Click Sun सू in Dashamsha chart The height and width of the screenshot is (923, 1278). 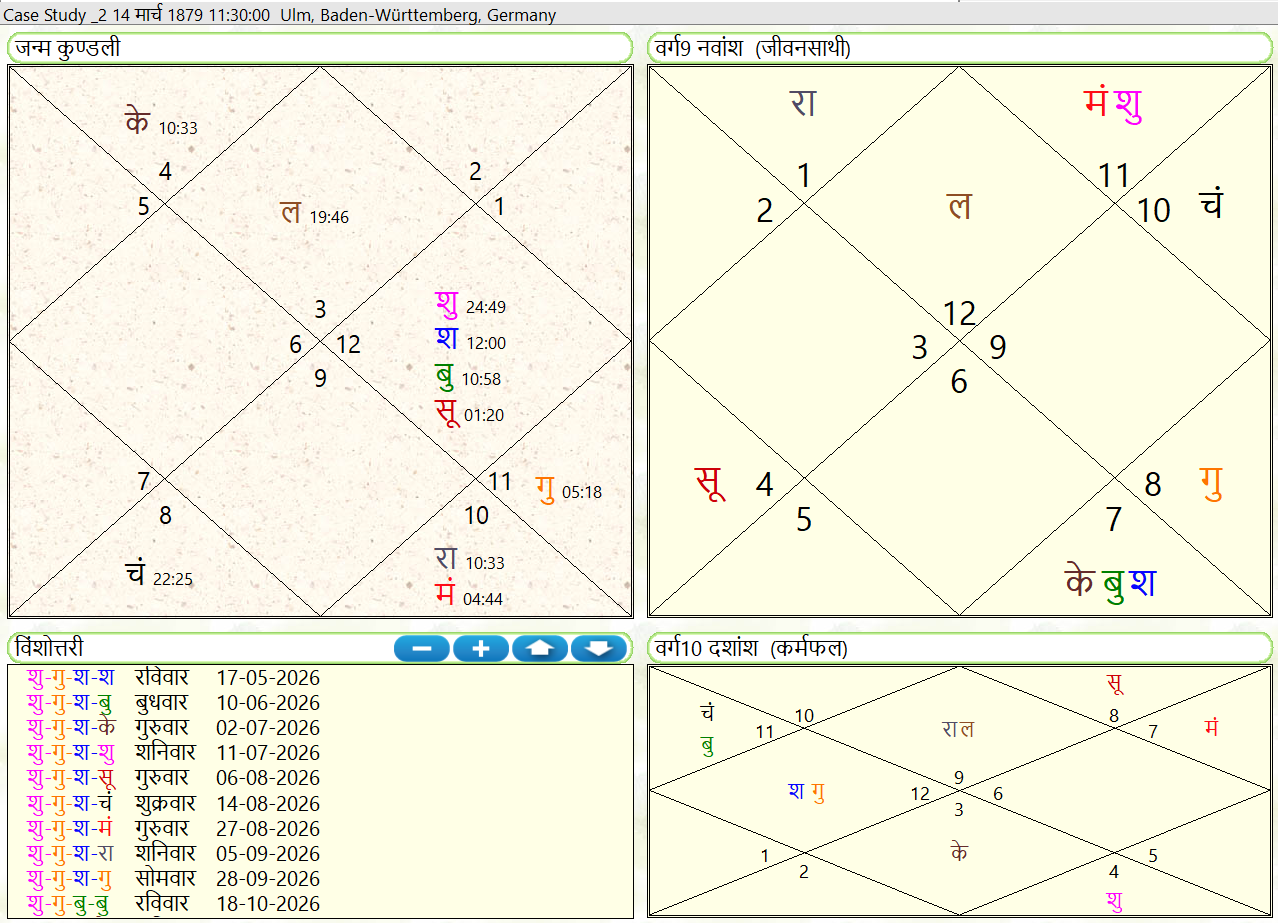pyautogui.click(x=1115, y=684)
